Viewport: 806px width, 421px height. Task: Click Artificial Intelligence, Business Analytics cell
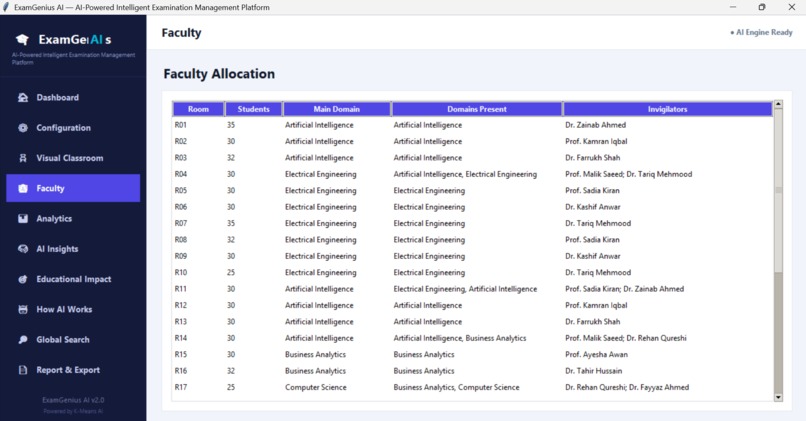[460, 338]
